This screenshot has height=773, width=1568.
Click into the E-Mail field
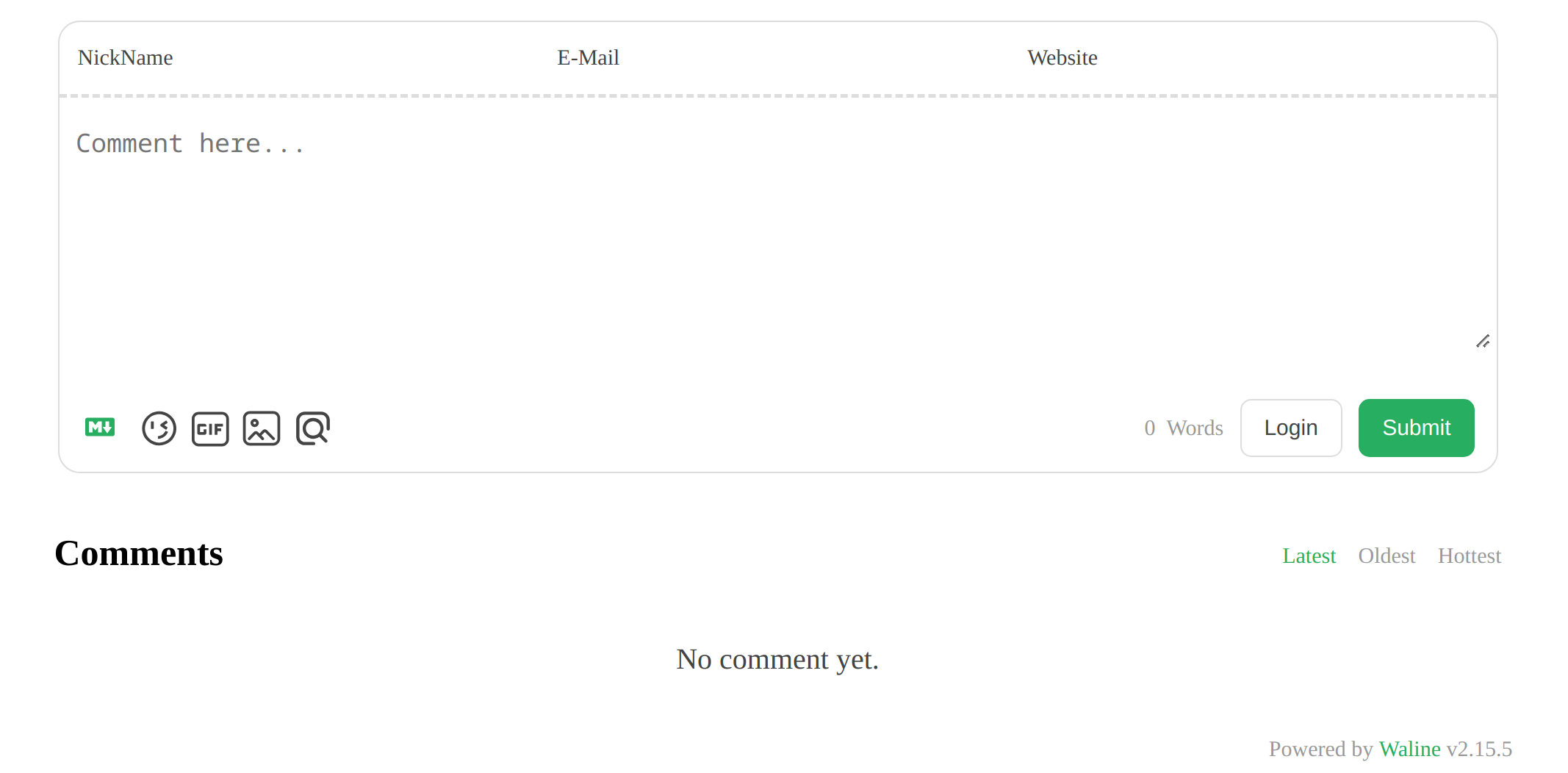tap(772, 58)
